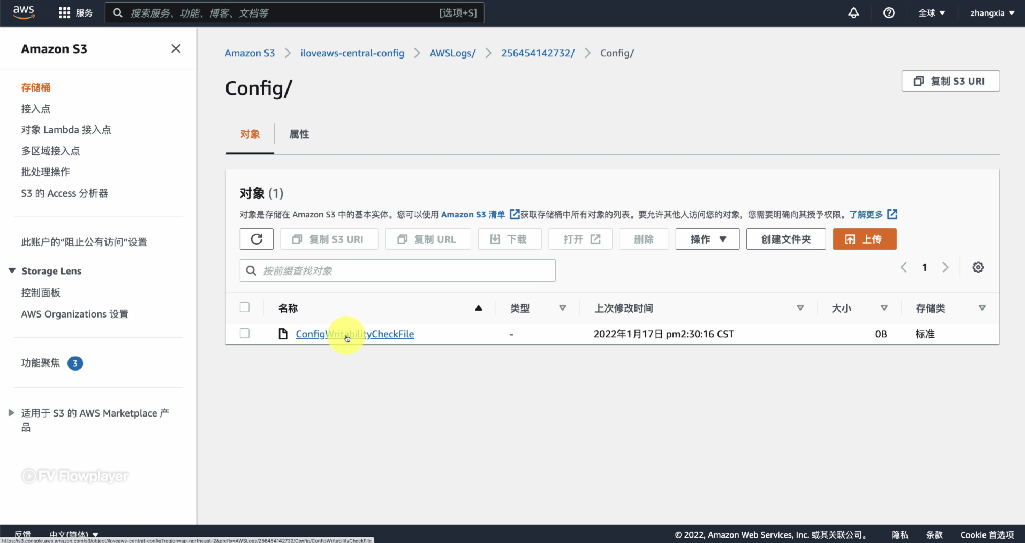Click toolbar 复制 S3 URI button
The image size is (1025, 543).
[329, 239]
